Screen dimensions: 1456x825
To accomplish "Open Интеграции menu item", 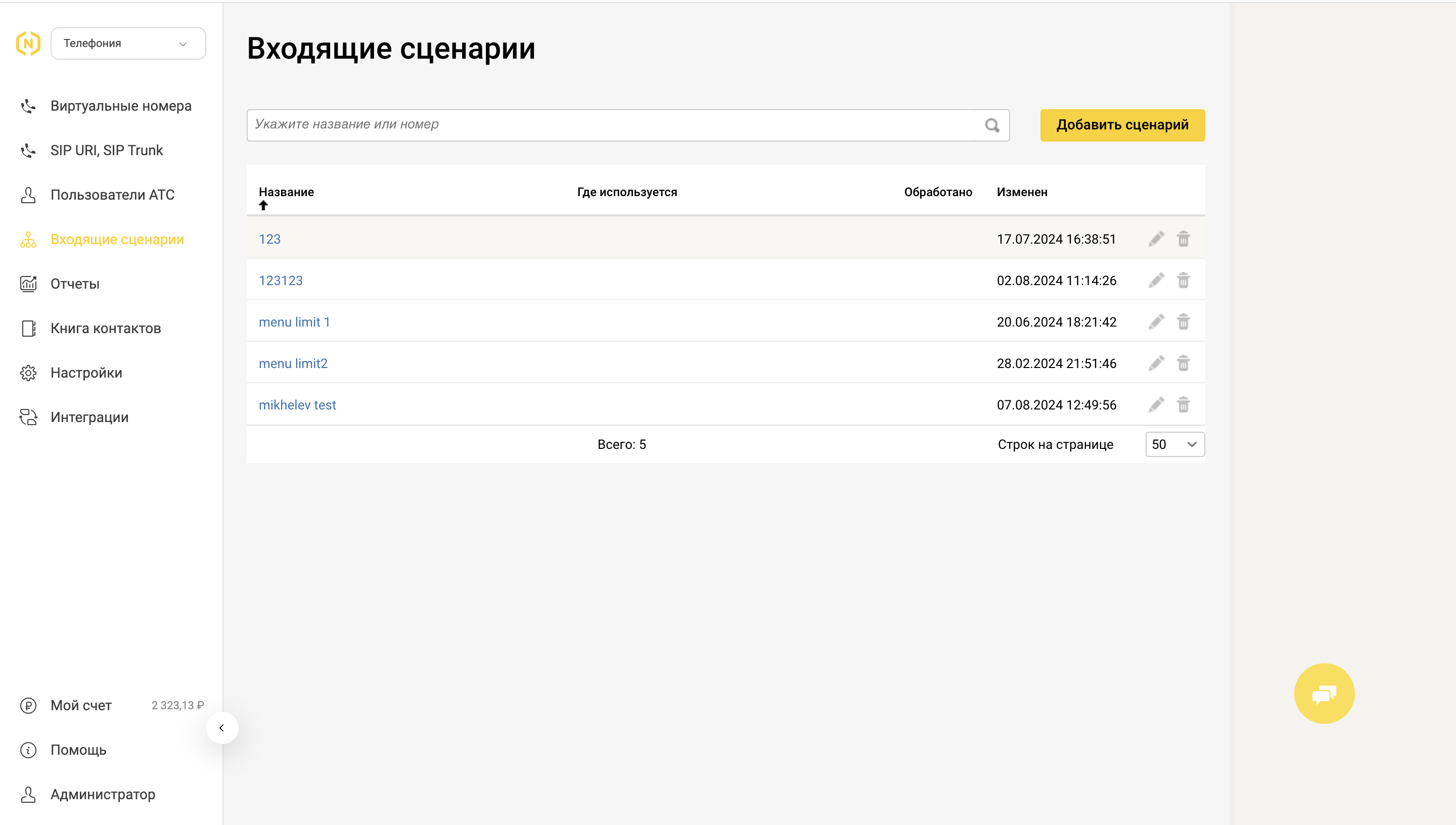I will (89, 417).
